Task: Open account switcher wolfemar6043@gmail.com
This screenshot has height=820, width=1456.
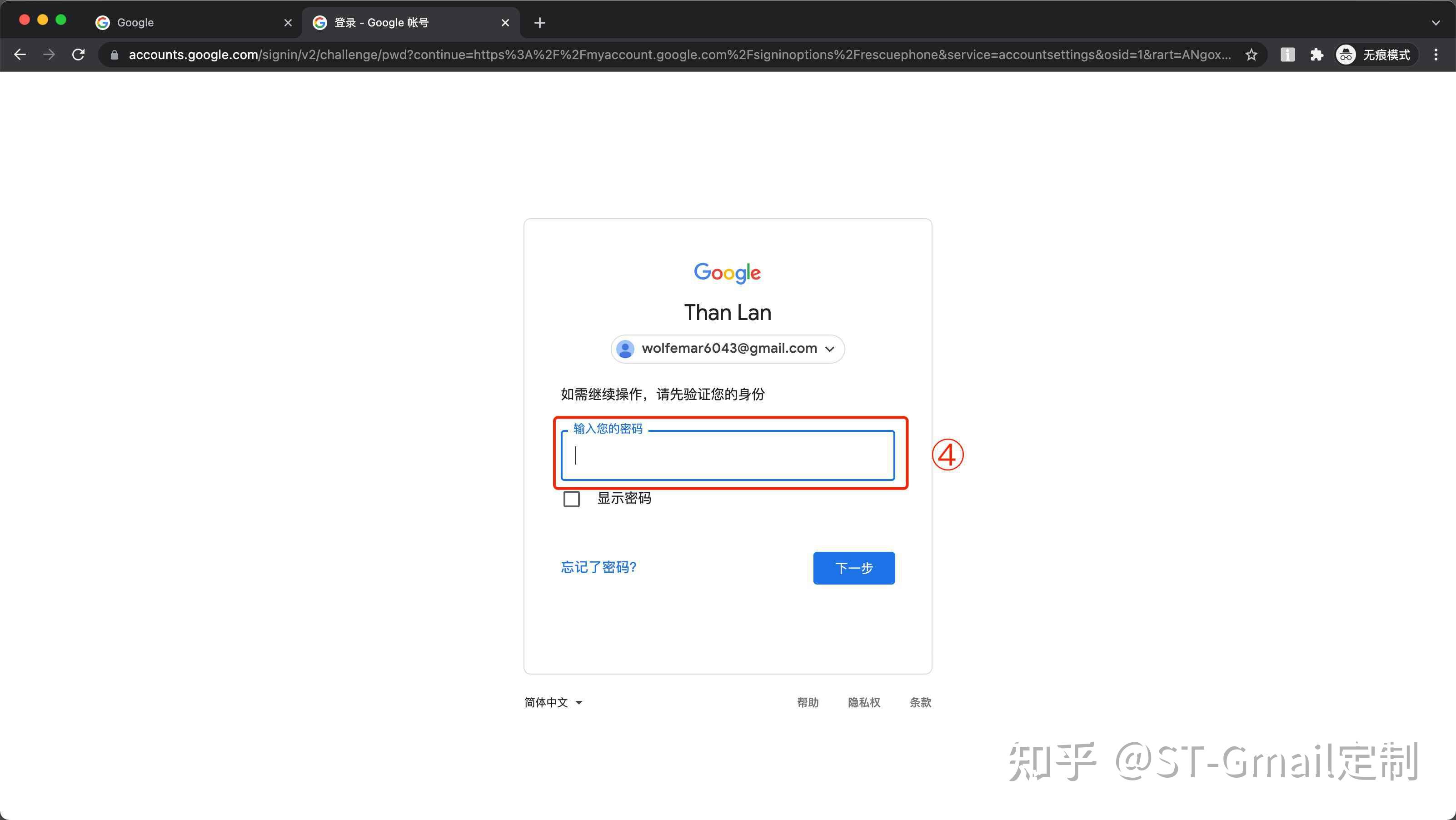Action: tap(728, 348)
